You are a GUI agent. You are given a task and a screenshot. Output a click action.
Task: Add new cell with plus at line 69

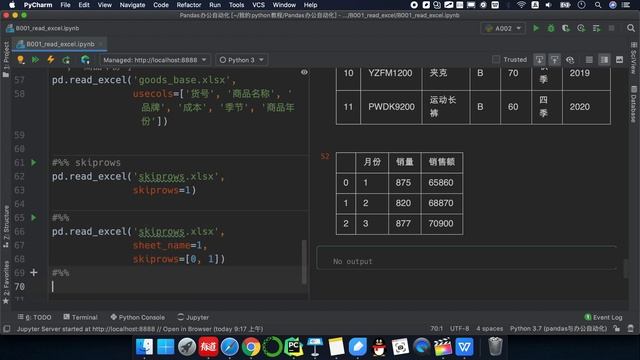pos(34,272)
